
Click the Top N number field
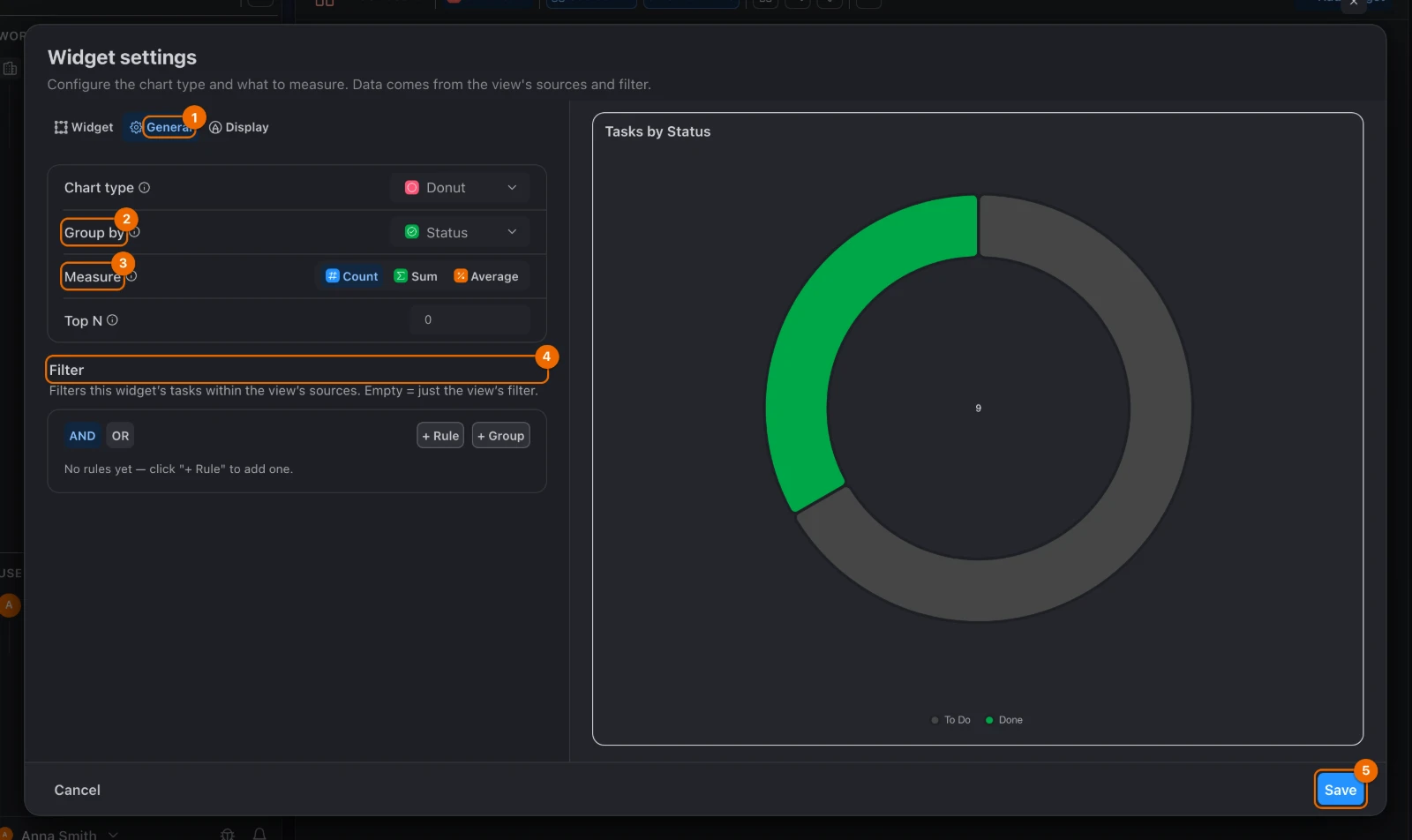click(x=469, y=320)
